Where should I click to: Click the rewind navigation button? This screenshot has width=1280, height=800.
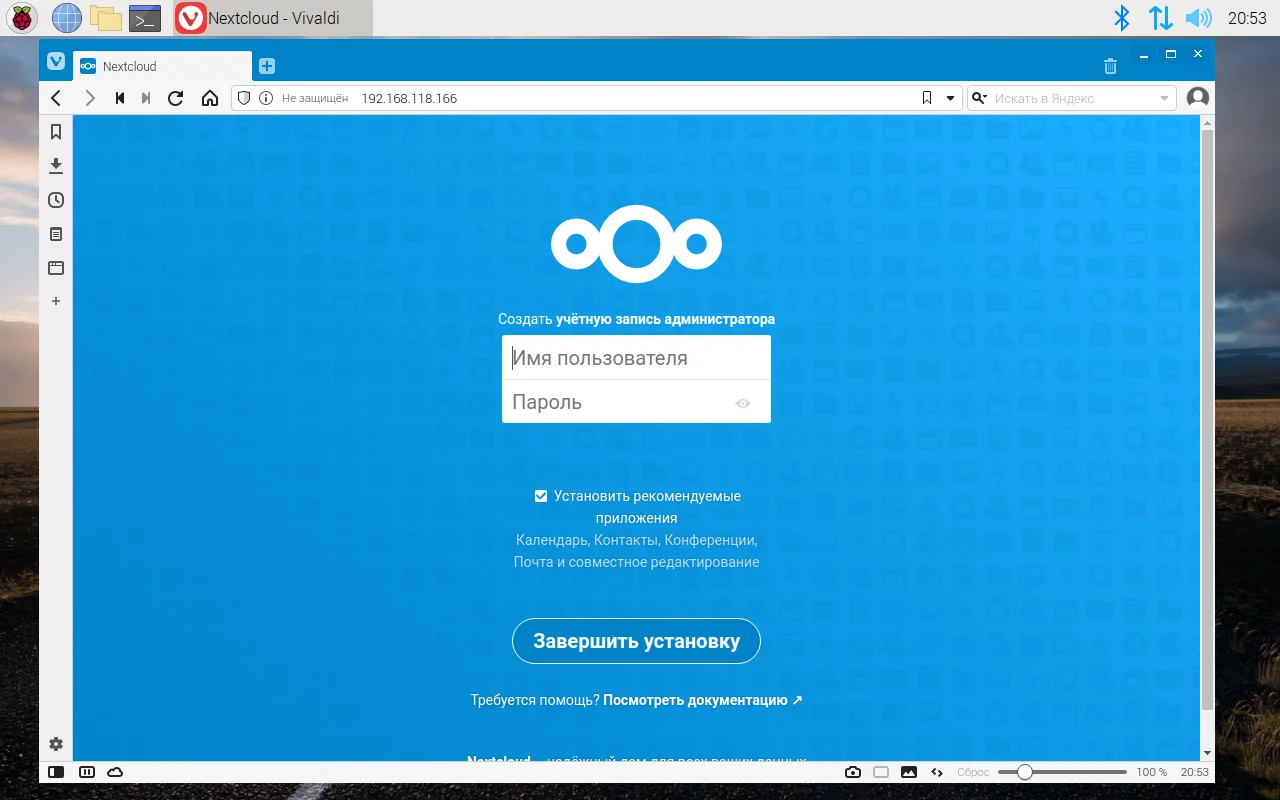tap(120, 98)
